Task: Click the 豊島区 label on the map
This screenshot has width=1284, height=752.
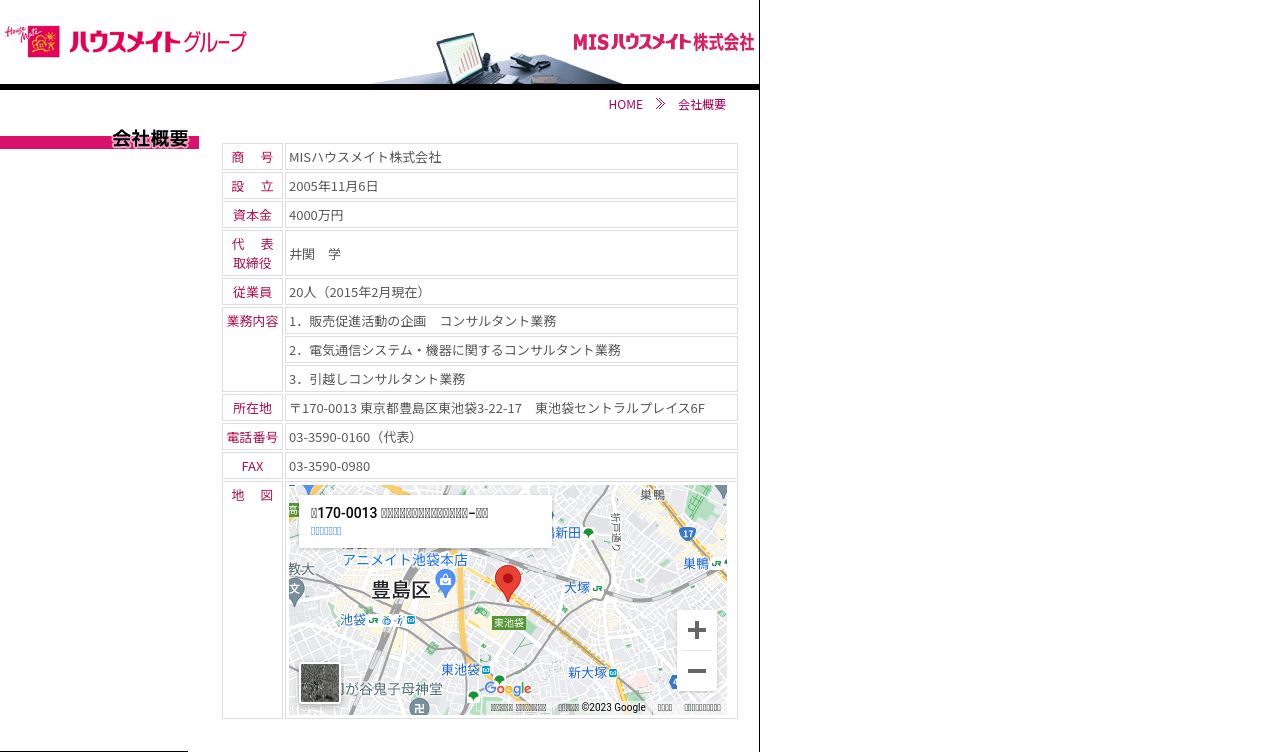Action: (401, 590)
